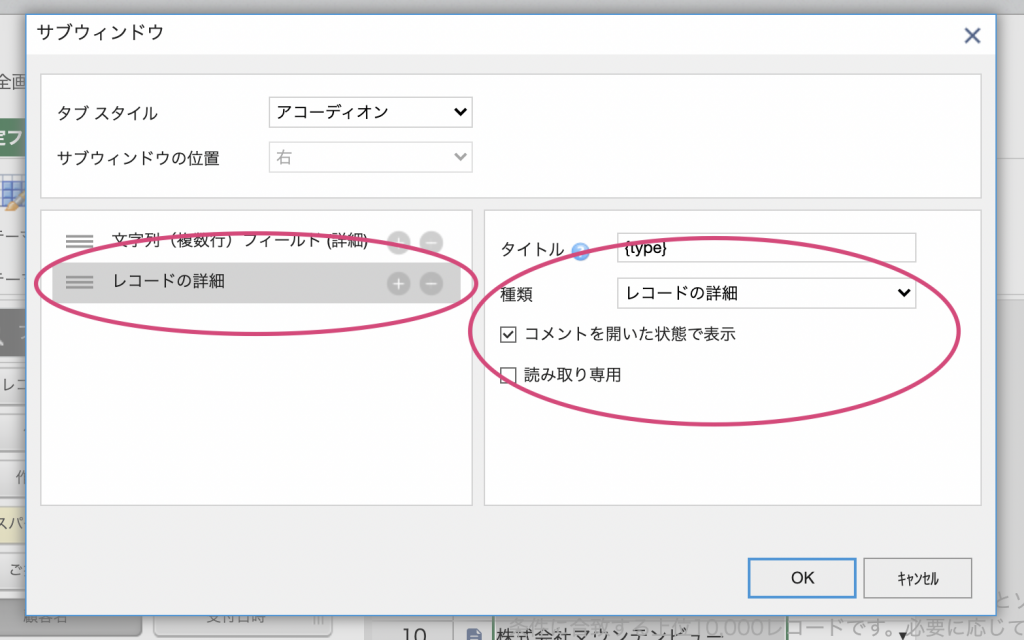
Task: Focus the タイトル input field
Action: pos(766,248)
